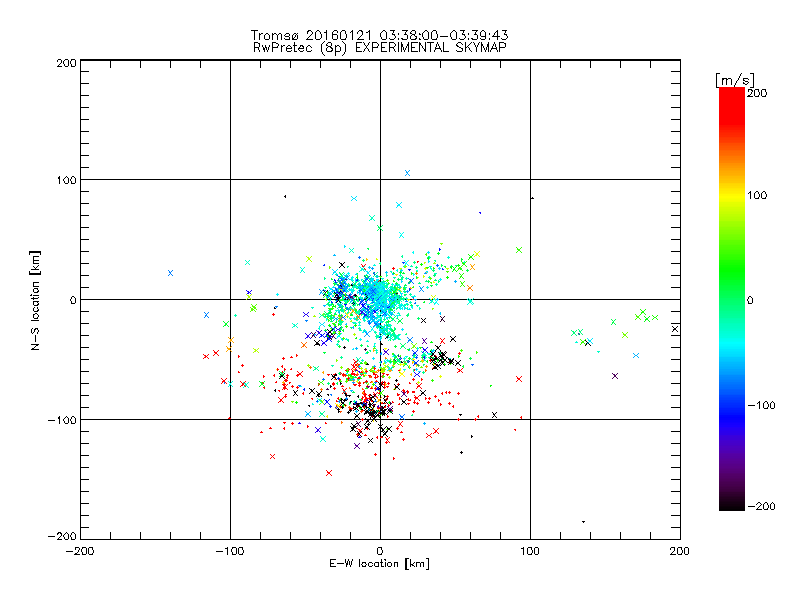This screenshot has height=600, width=800.
Task: Click the x-axis tick label '200'
Action: 680,551
